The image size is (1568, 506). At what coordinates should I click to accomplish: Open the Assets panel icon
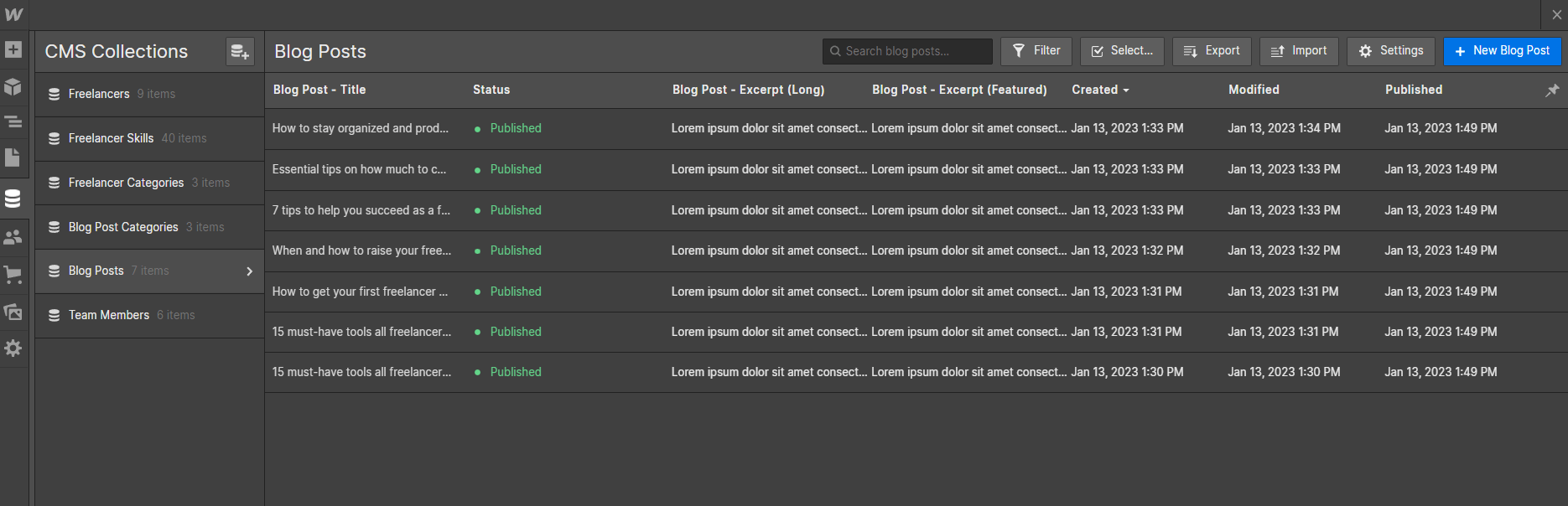tap(13, 312)
